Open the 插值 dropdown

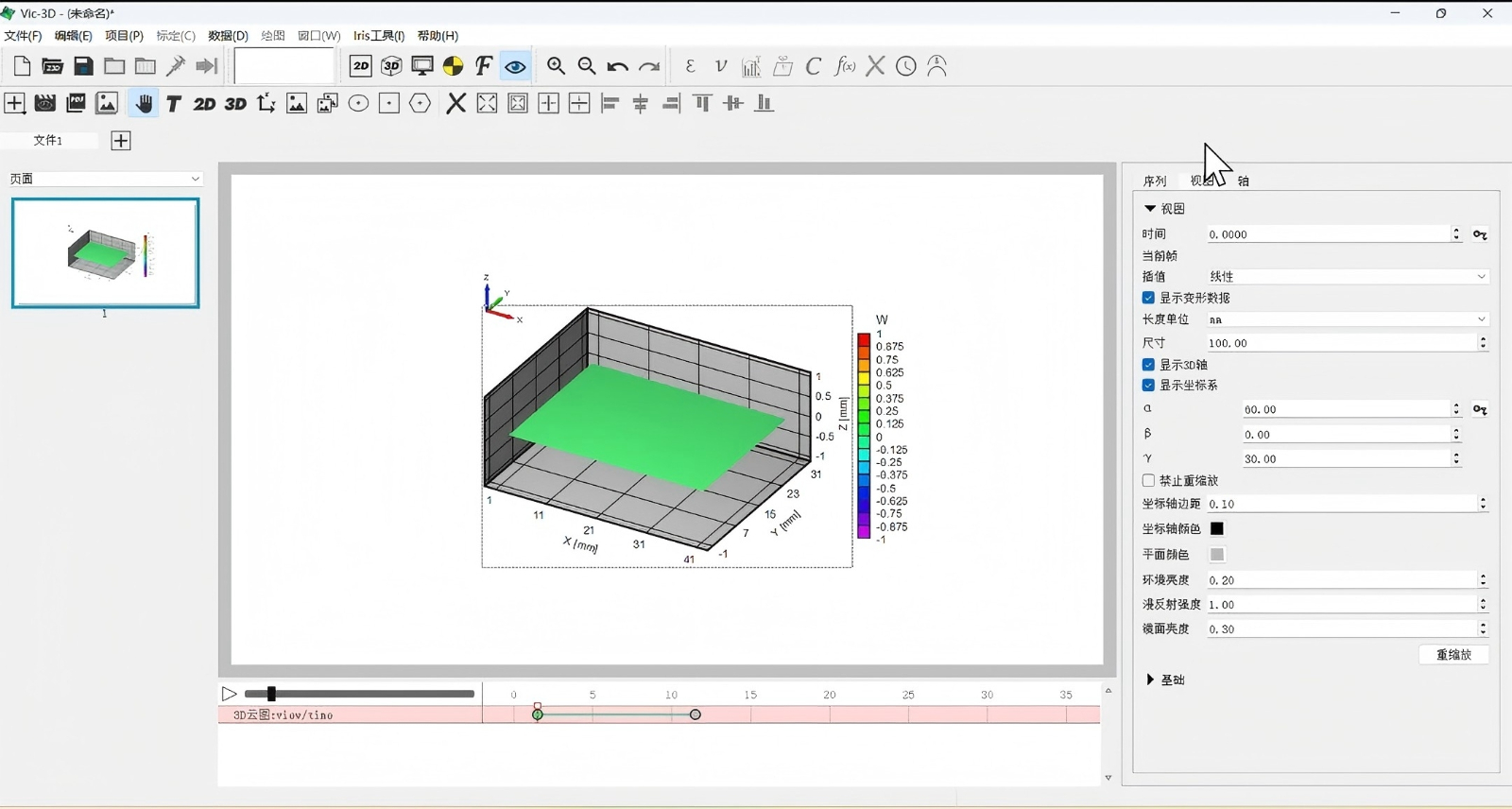(1347, 277)
